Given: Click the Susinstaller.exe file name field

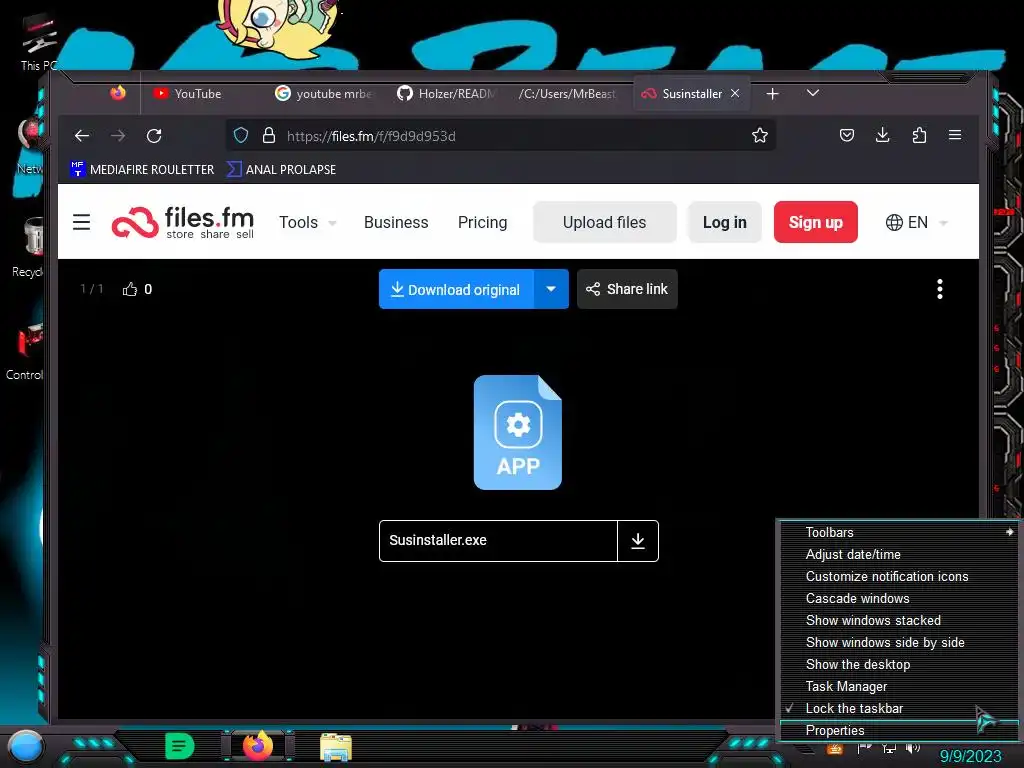Looking at the screenshot, I should 498,541.
